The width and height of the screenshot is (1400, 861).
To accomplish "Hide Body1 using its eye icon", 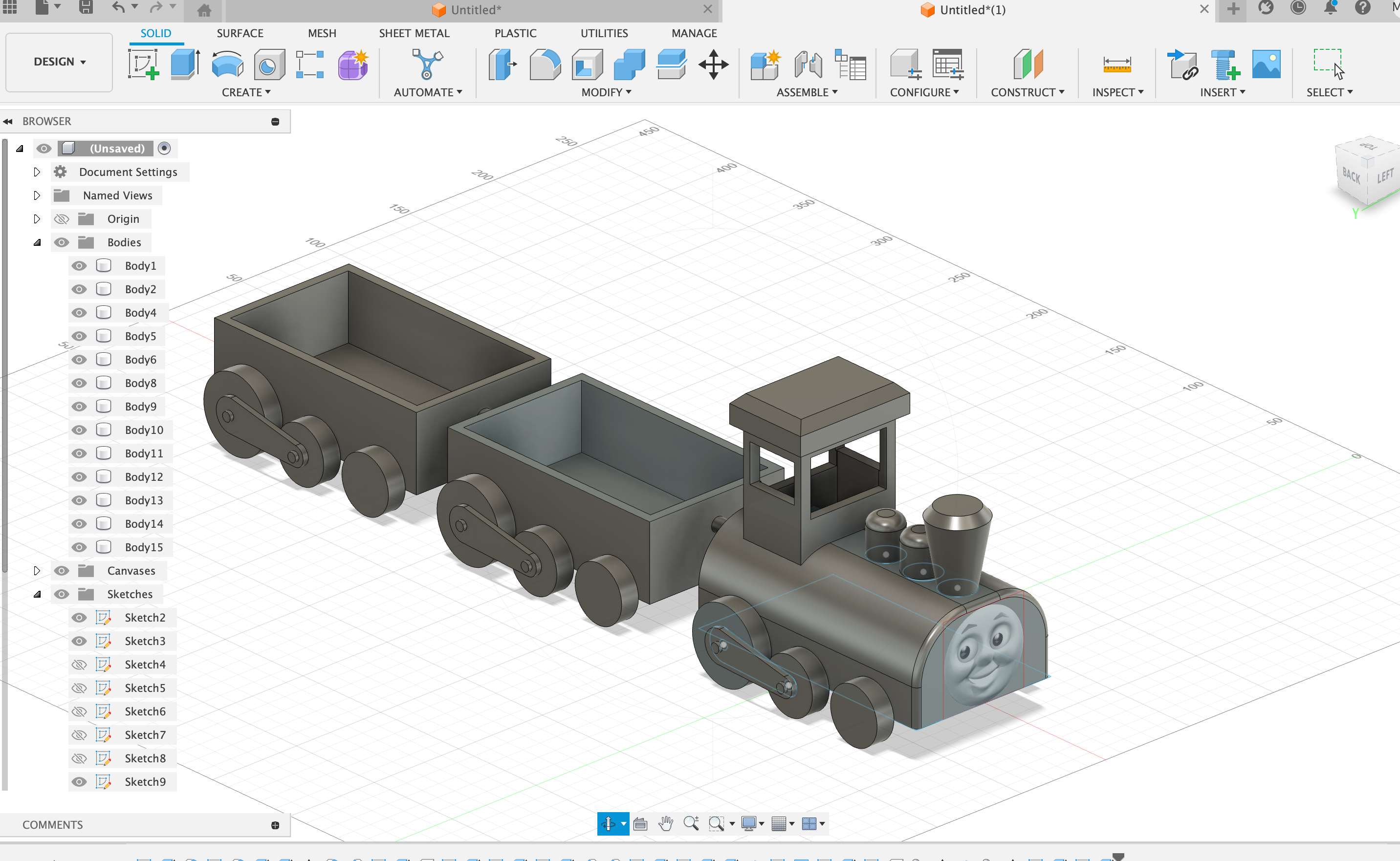I will pos(79,266).
